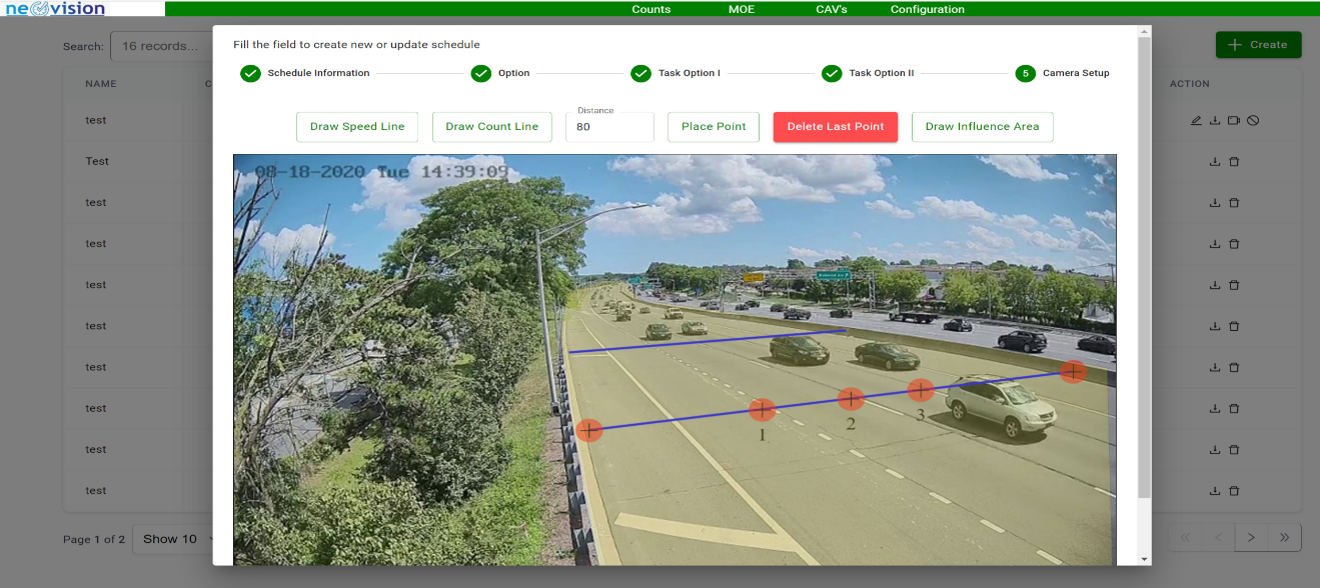Click the Draw Influence Area button
Viewport: 1320px width, 588px height.
point(982,127)
